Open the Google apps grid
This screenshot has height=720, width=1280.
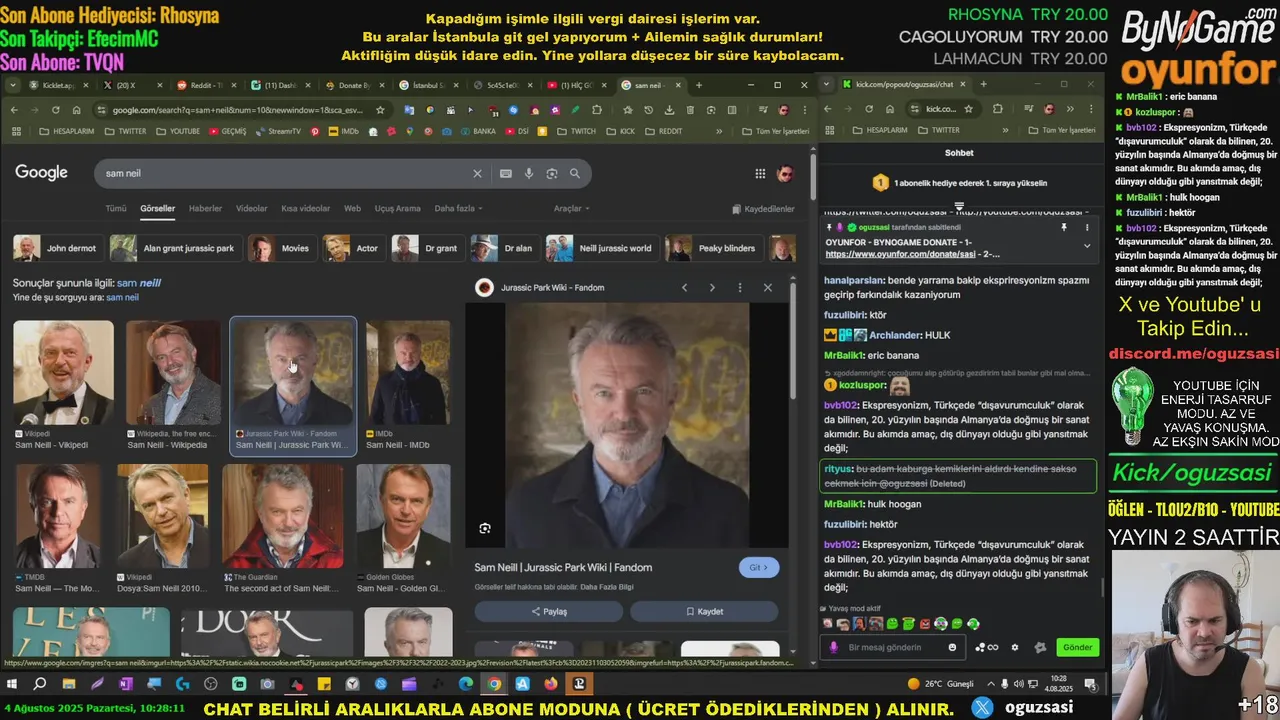click(x=760, y=173)
